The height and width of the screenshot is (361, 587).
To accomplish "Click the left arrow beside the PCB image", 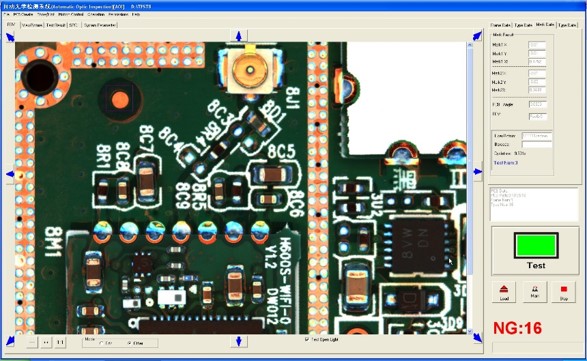I will 10,174.
